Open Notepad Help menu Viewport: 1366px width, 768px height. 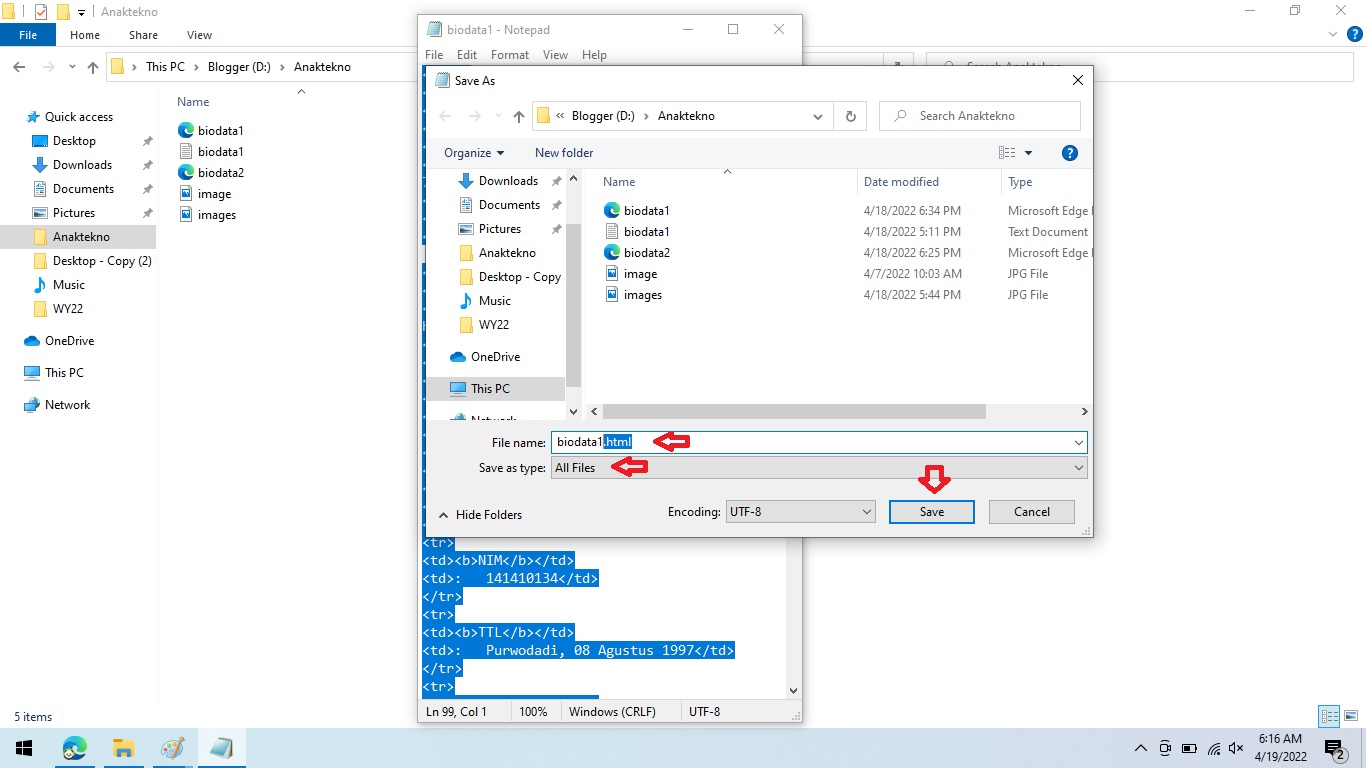pyautogui.click(x=594, y=55)
